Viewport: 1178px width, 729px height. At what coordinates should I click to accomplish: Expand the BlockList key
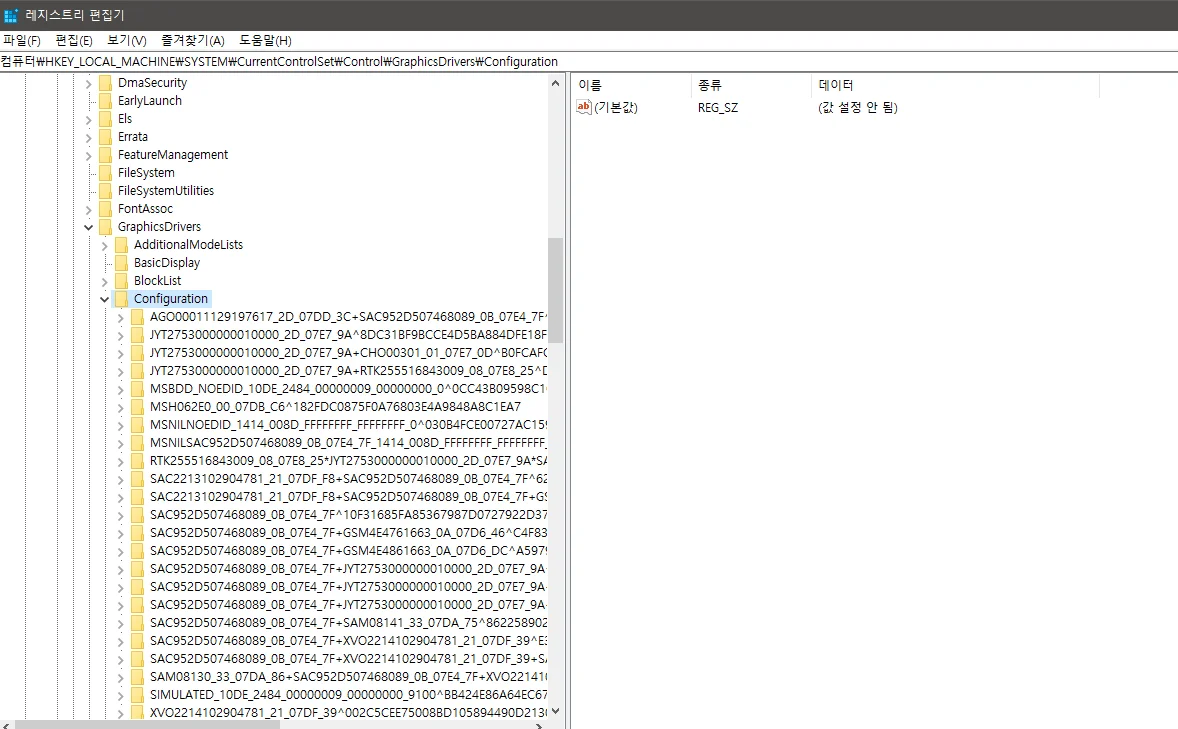tap(104, 282)
